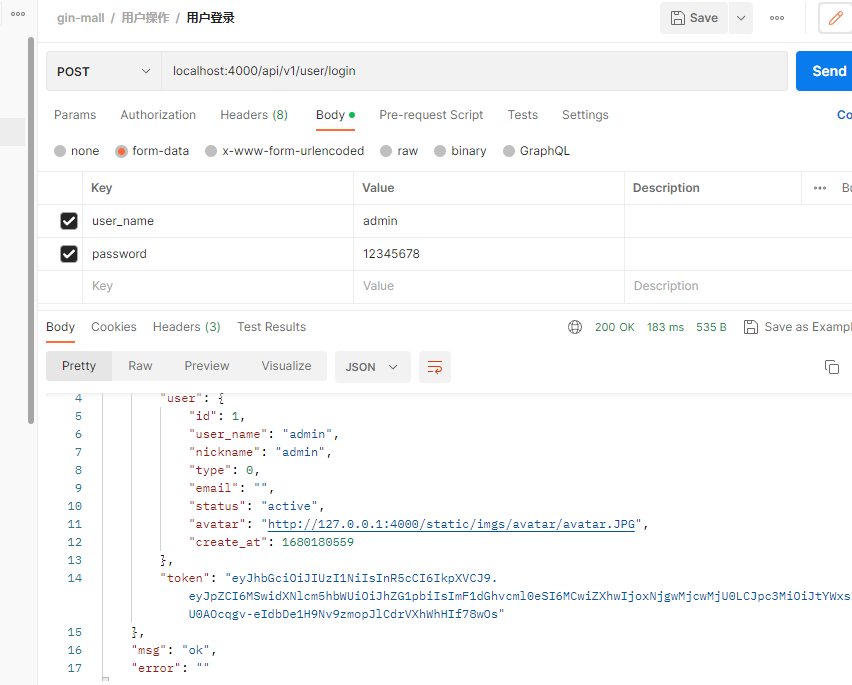This screenshot has height=685, width=852.
Task: Click the "token" key on line 14
Action: (185, 578)
